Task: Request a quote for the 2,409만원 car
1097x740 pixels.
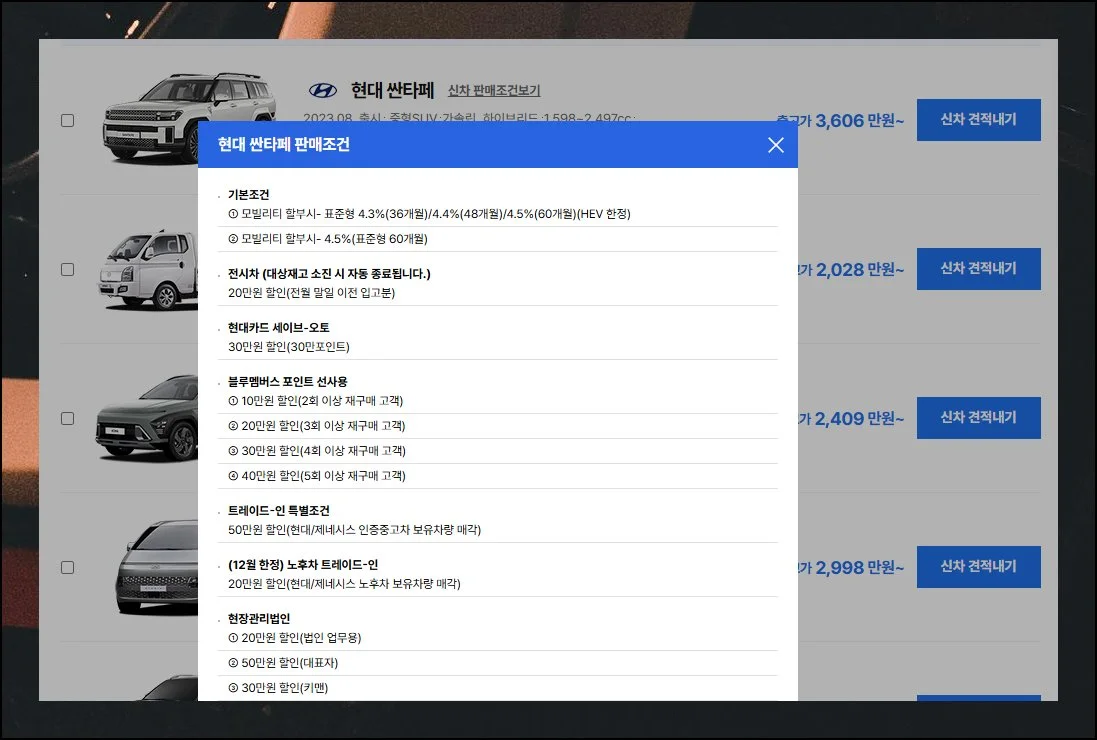Action: click(x=978, y=418)
